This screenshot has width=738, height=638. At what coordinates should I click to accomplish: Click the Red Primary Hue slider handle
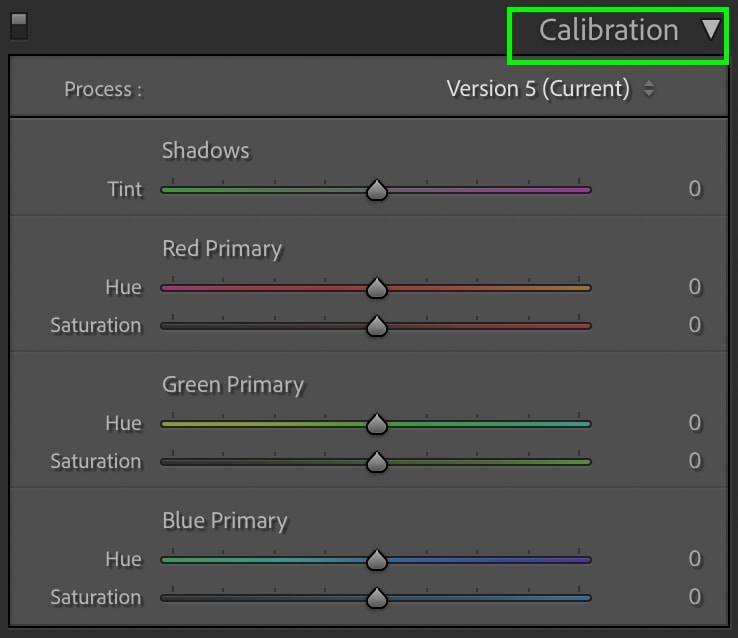click(x=377, y=287)
